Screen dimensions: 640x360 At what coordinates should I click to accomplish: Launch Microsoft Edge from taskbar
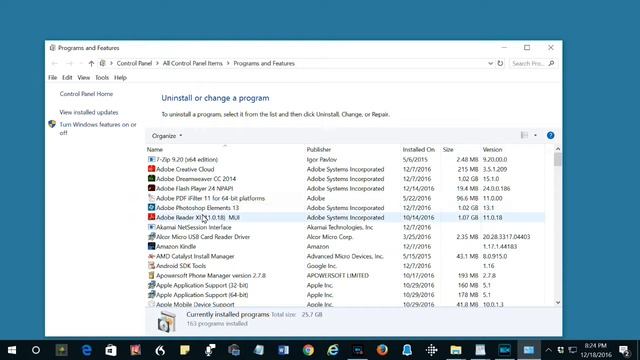(x=87, y=350)
